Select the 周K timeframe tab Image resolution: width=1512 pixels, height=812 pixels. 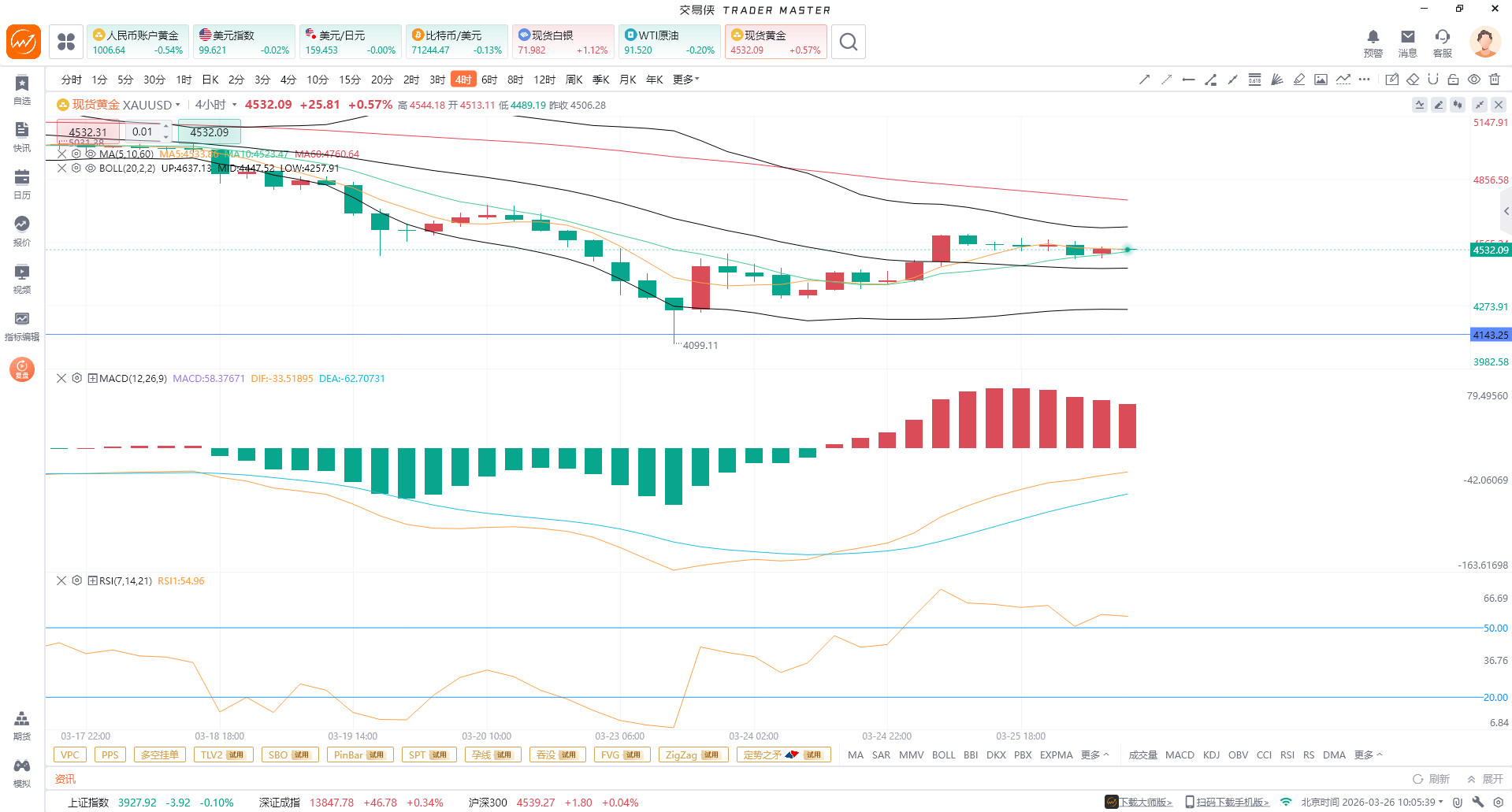tap(574, 80)
